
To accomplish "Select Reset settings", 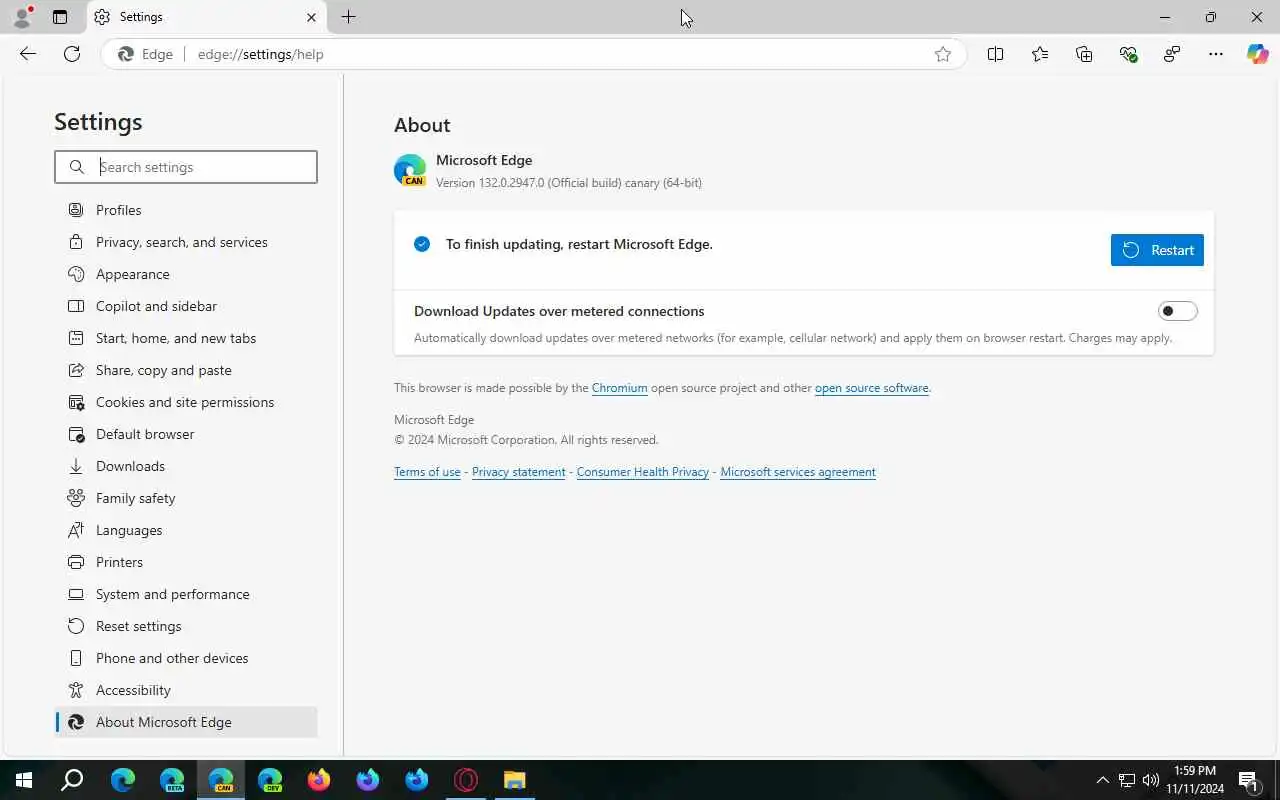I will click(186, 626).
